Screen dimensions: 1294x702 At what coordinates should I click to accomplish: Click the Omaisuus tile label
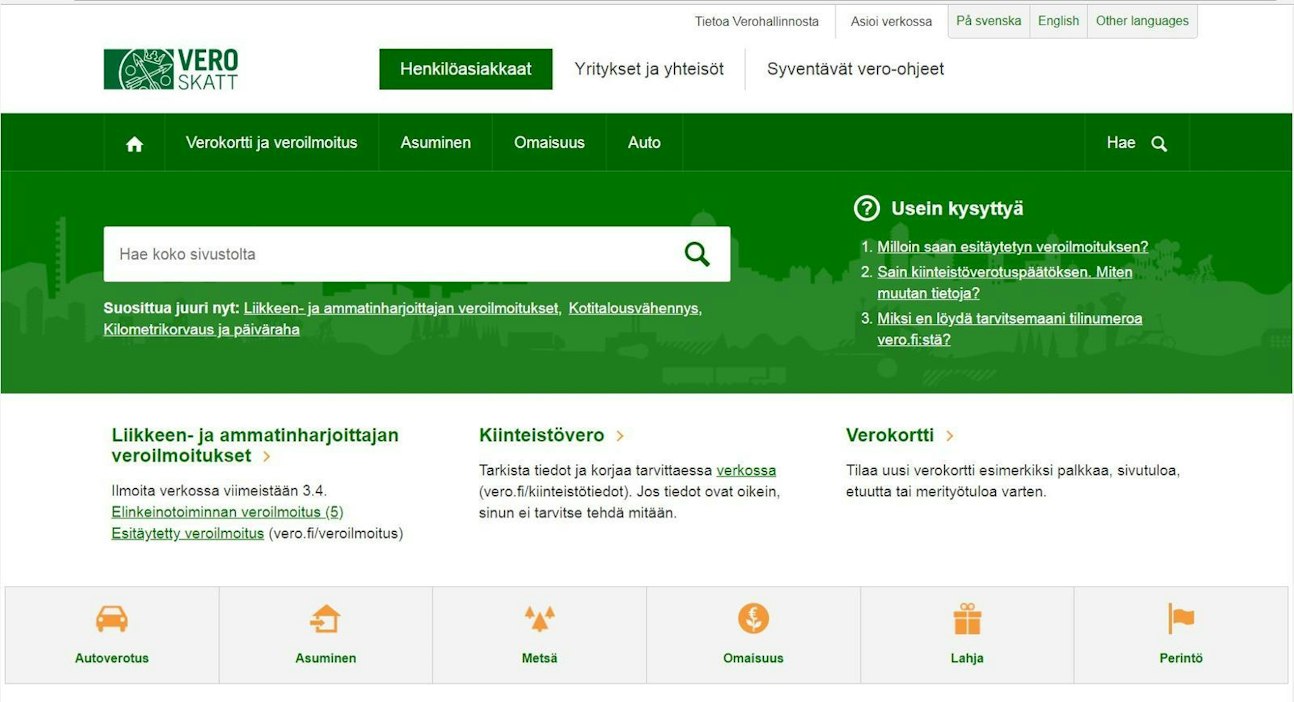point(754,658)
